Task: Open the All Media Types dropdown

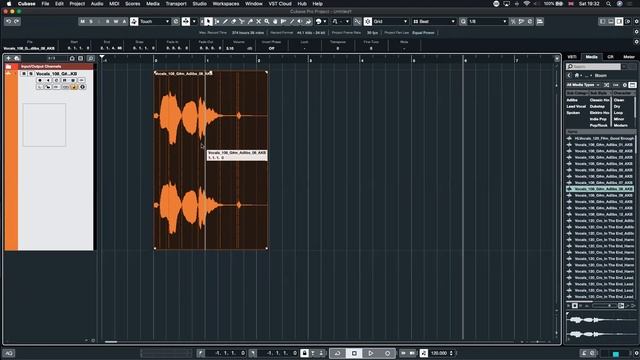Action: click(583, 85)
